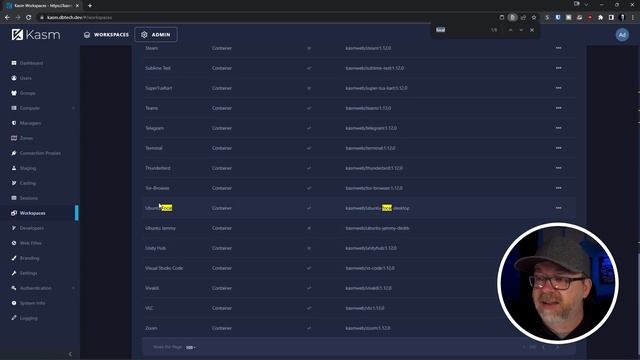The height and width of the screenshot is (360, 640).
Task: Click the VLC workspace name
Action: tap(149, 308)
